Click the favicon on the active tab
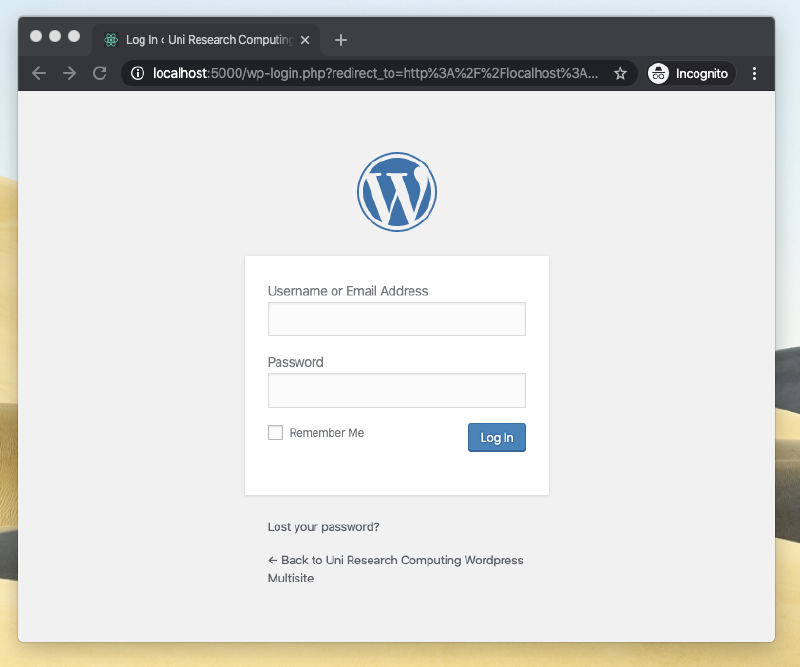Image resolution: width=800 pixels, height=667 pixels. [x=109, y=40]
